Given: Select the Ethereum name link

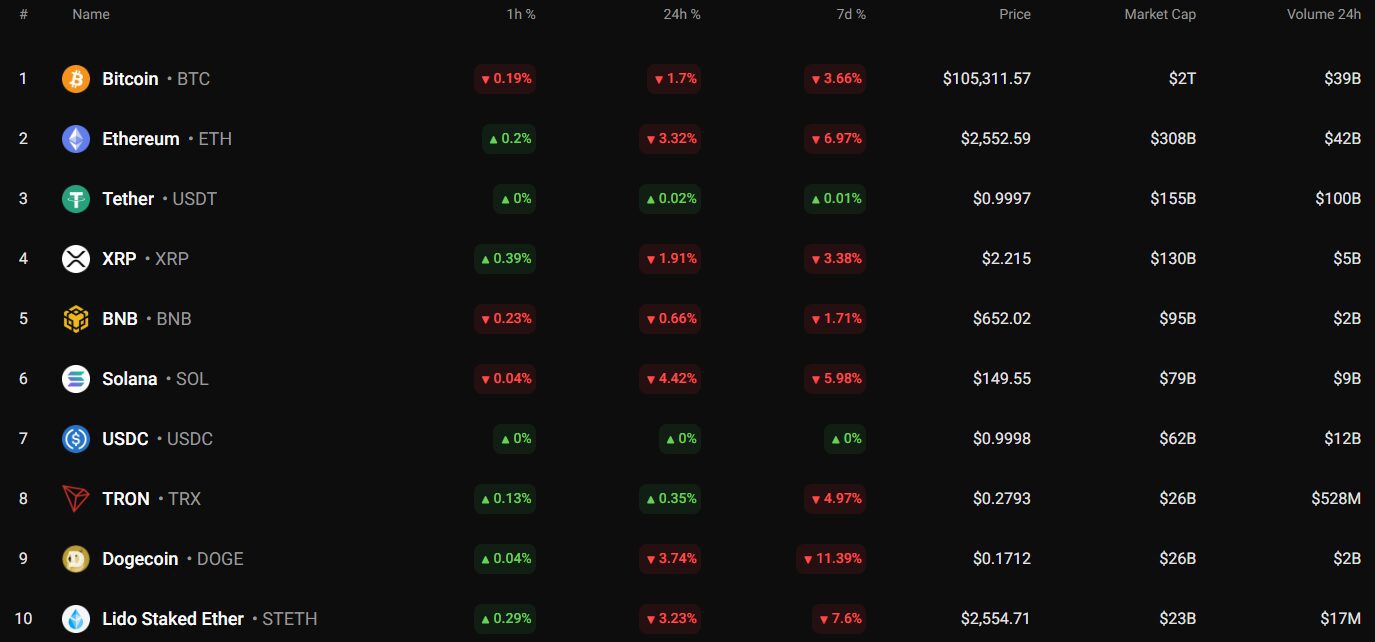Looking at the screenshot, I should (140, 138).
